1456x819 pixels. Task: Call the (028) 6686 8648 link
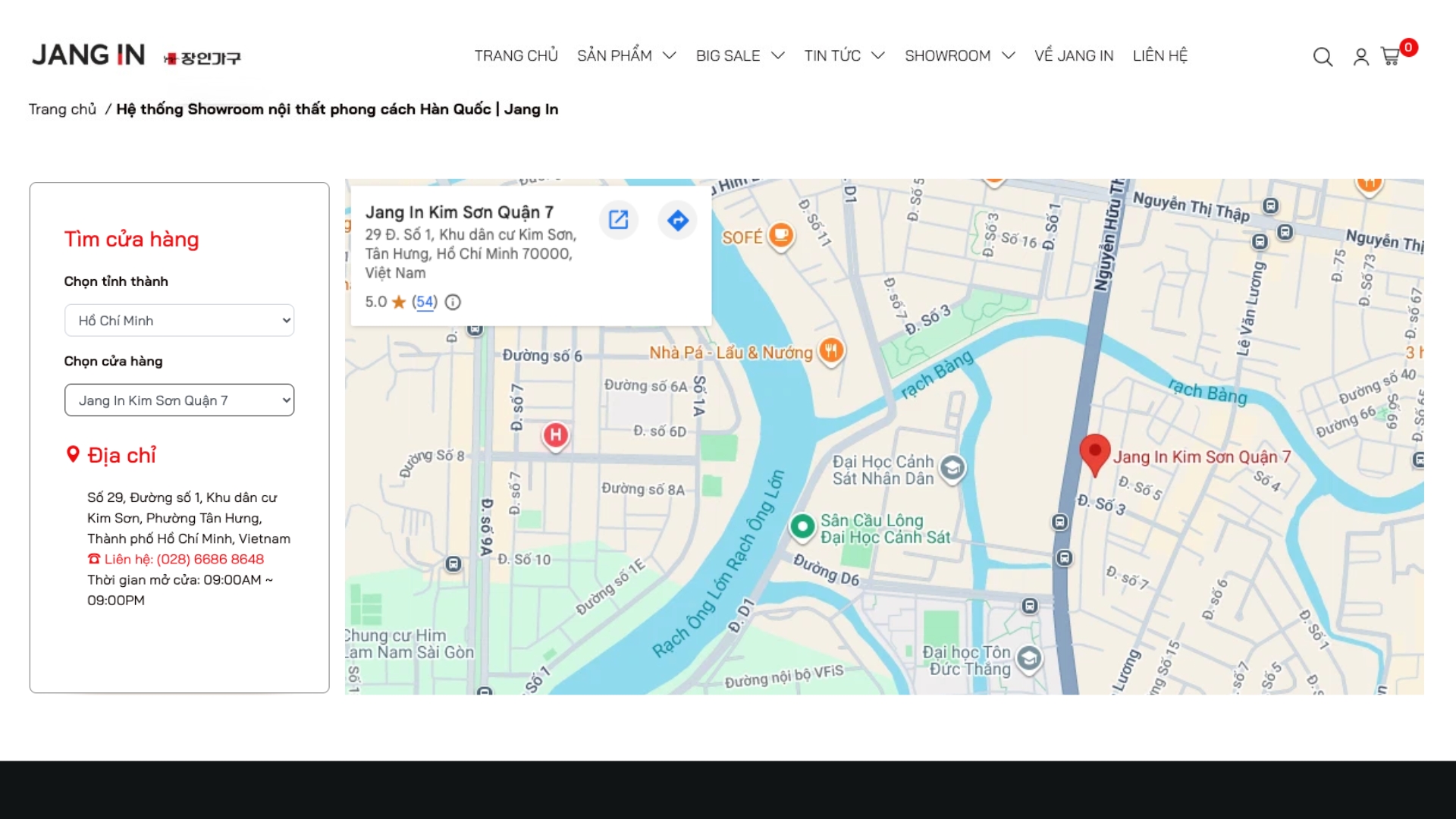click(x=210, y=559)
